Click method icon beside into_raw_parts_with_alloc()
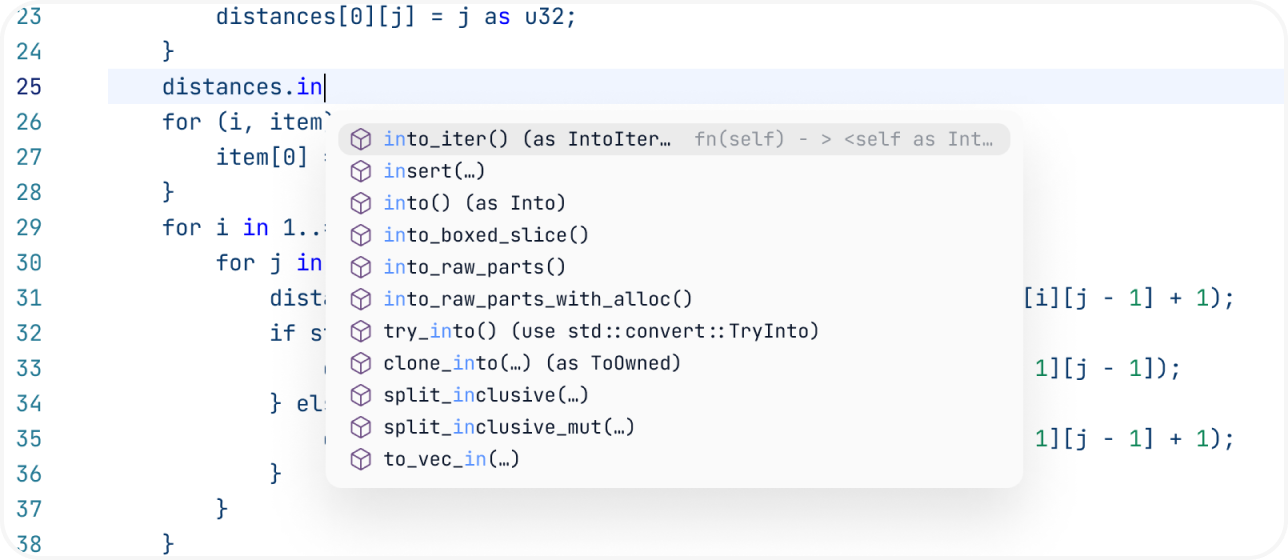This screenshot has height=560, width=1288. tap(361, 299)
